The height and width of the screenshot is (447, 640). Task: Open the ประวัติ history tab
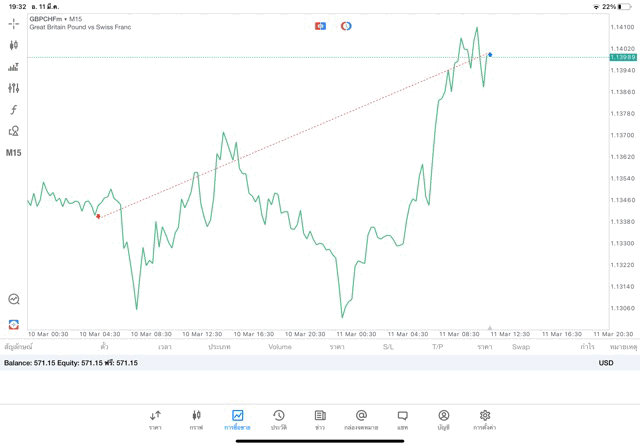278,418
